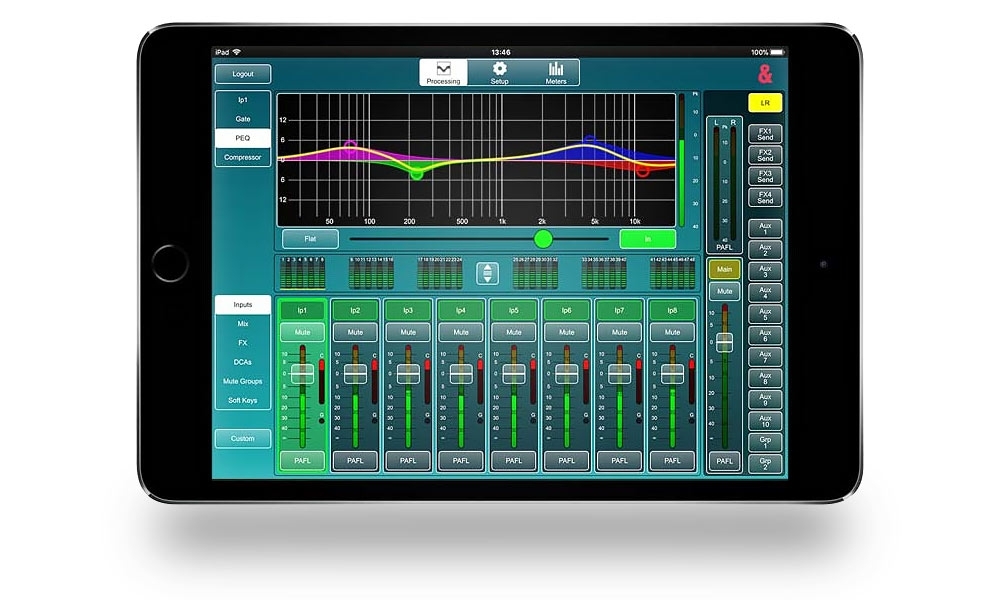This screenshot has width=1000, height=600.
Task: Toggle PAFL on channel Ip5
Action: pyautogui.click(x=513, y=460)
